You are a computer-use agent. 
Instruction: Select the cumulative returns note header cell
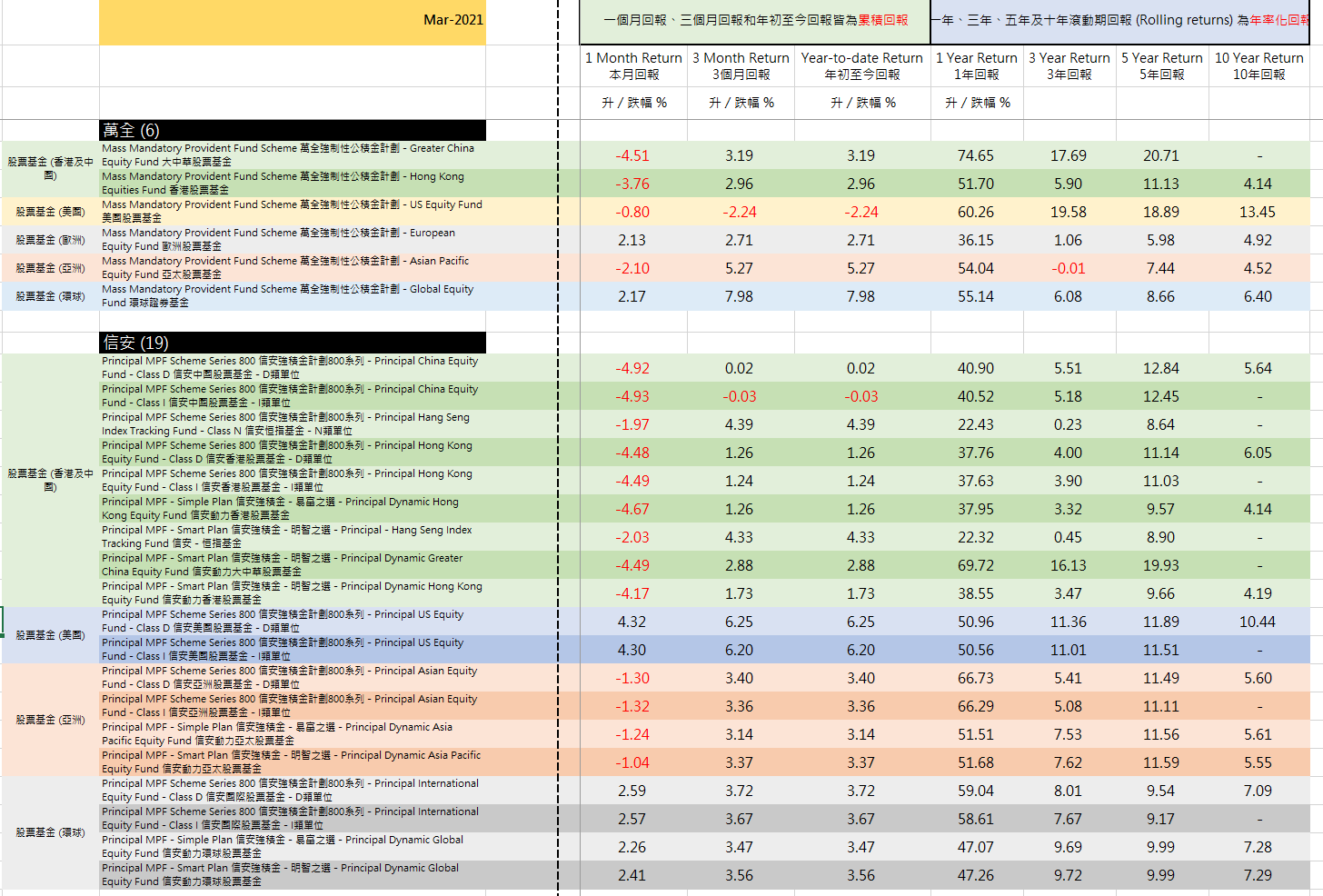[x=755, y=22]
